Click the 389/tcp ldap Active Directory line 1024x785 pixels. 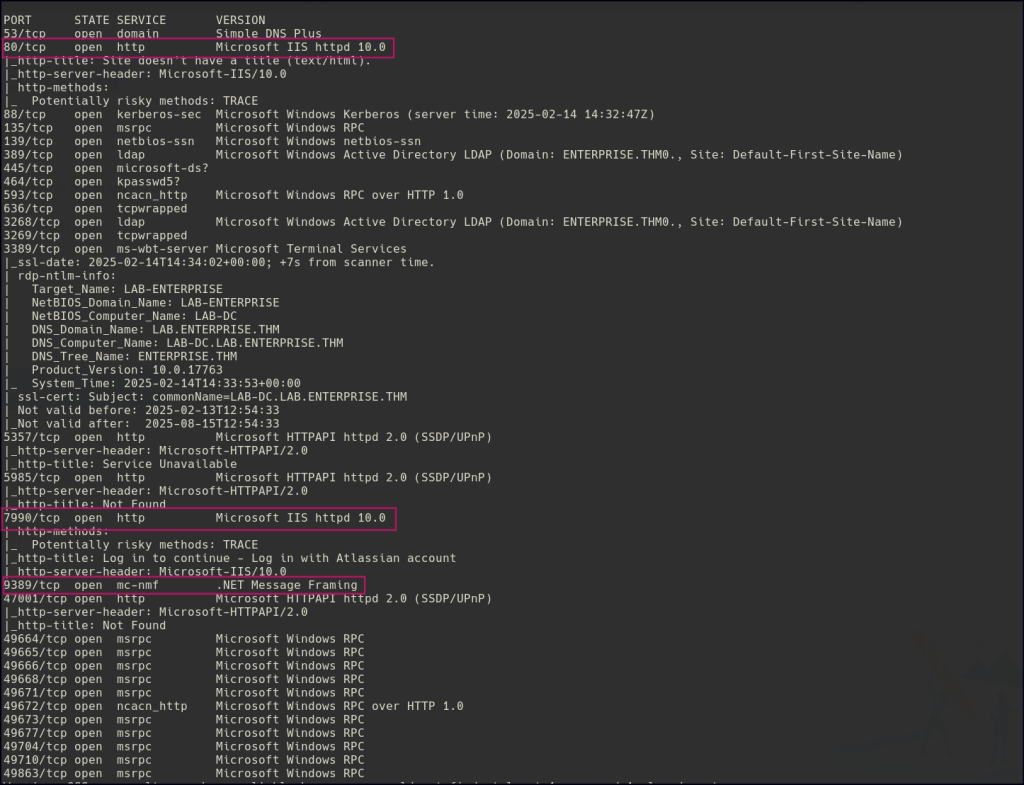pos(452,154)
